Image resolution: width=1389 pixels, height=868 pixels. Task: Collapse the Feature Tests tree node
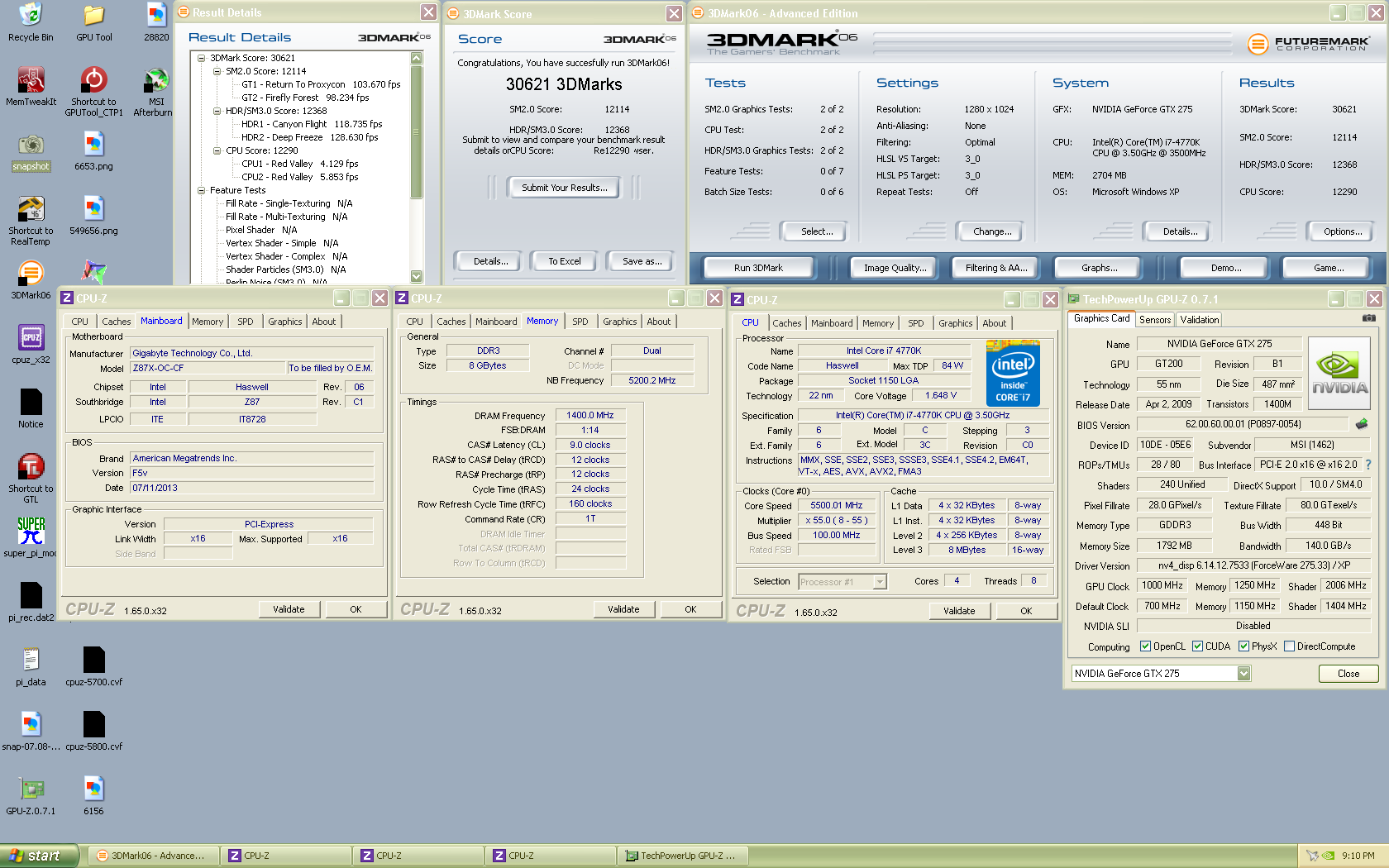point(201,190)
